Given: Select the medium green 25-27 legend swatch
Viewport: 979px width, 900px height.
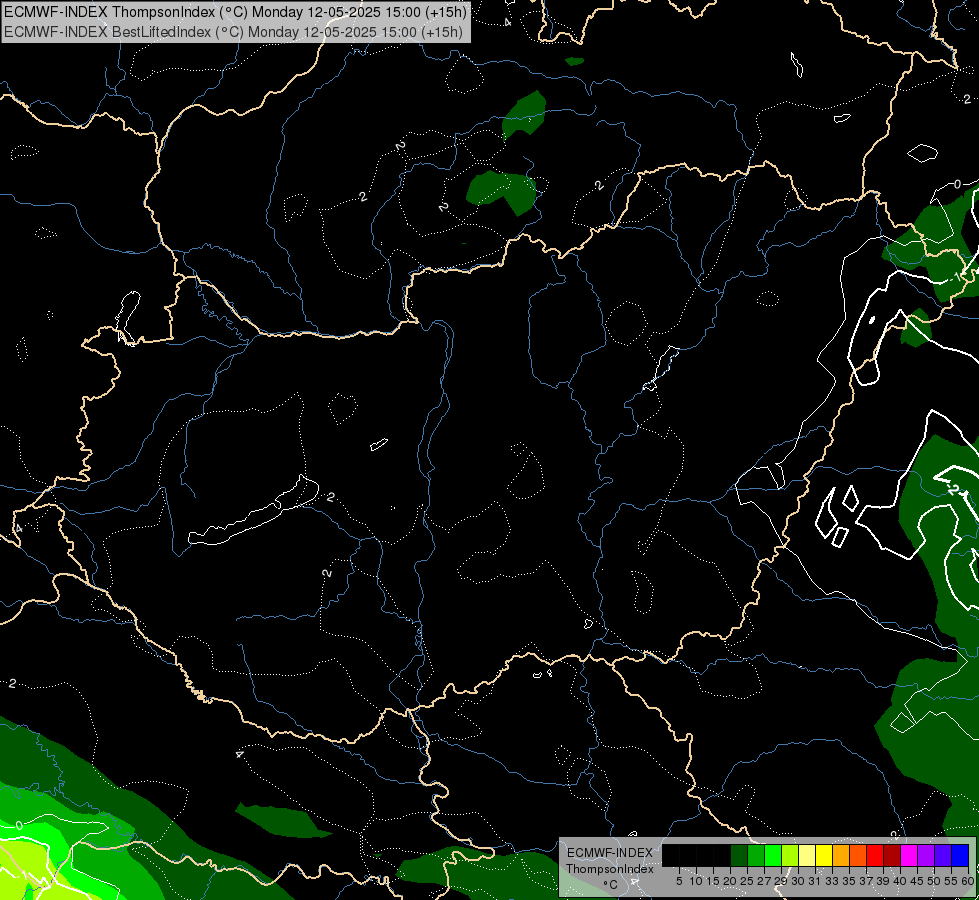Looking at the screenshot, I should pyautogui.click(x=756, y=855).
